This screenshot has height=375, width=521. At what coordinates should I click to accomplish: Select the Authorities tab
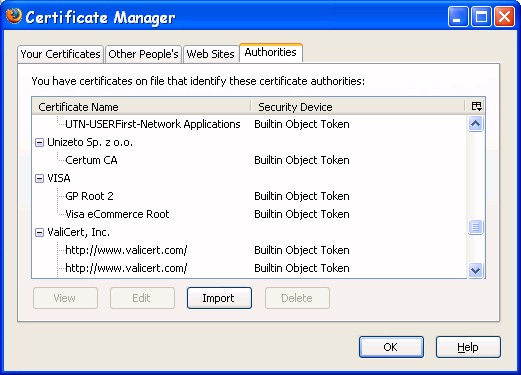[x=271, y=52]
